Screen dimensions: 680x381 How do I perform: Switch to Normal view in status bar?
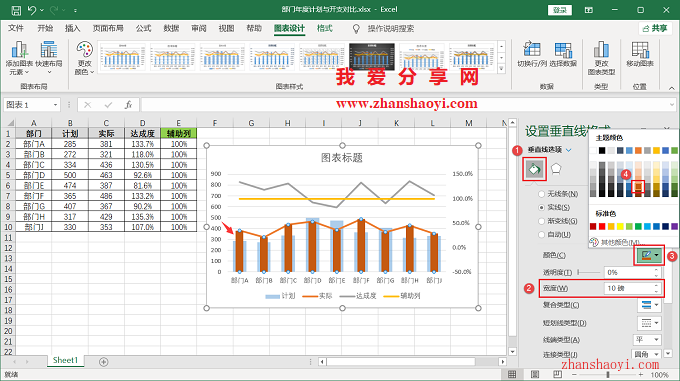pyautogui.click(x=512, y=374)
